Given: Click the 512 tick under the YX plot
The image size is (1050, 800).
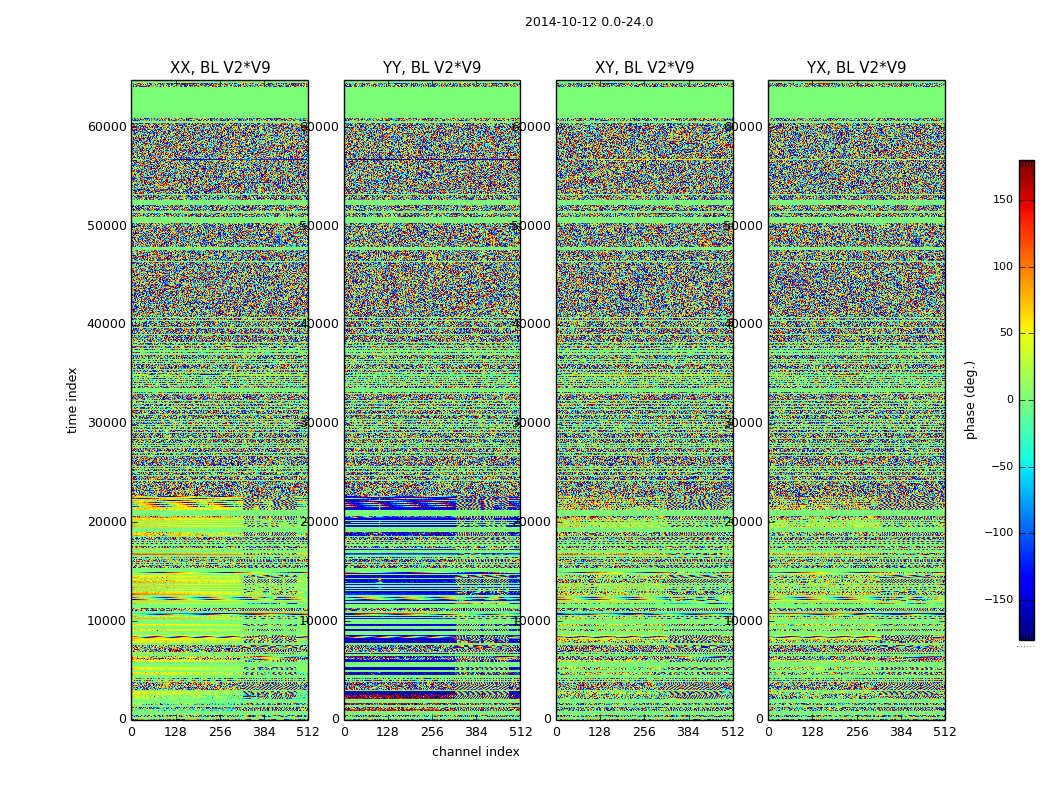Looking at the screenshot, I should pyautogui.click(x=944, y=732).
